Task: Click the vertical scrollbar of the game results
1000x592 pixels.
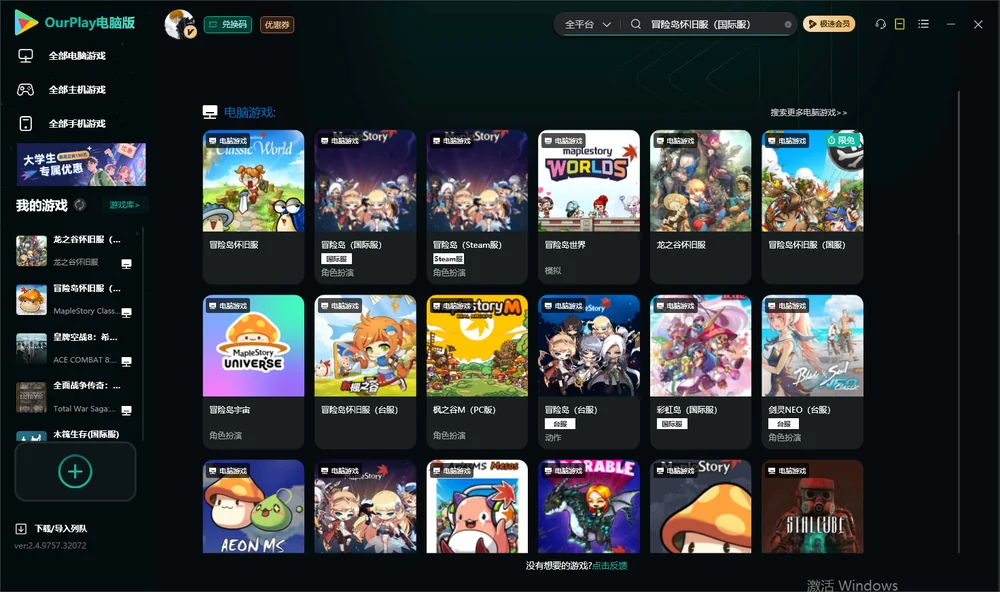Action: tap(958, 322)
